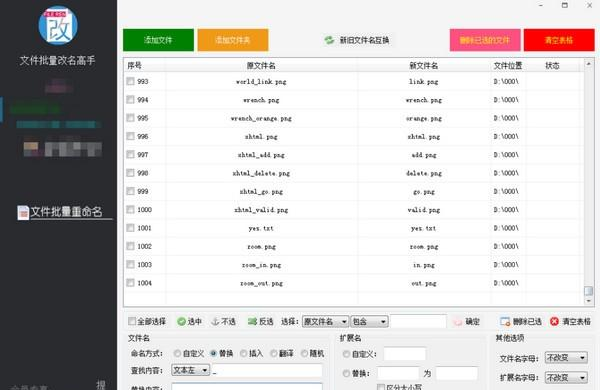Click the extension replace target field after 为
The height and width of the screenshot is (390, 600).
pyautogui.click(x=457, y=373)
